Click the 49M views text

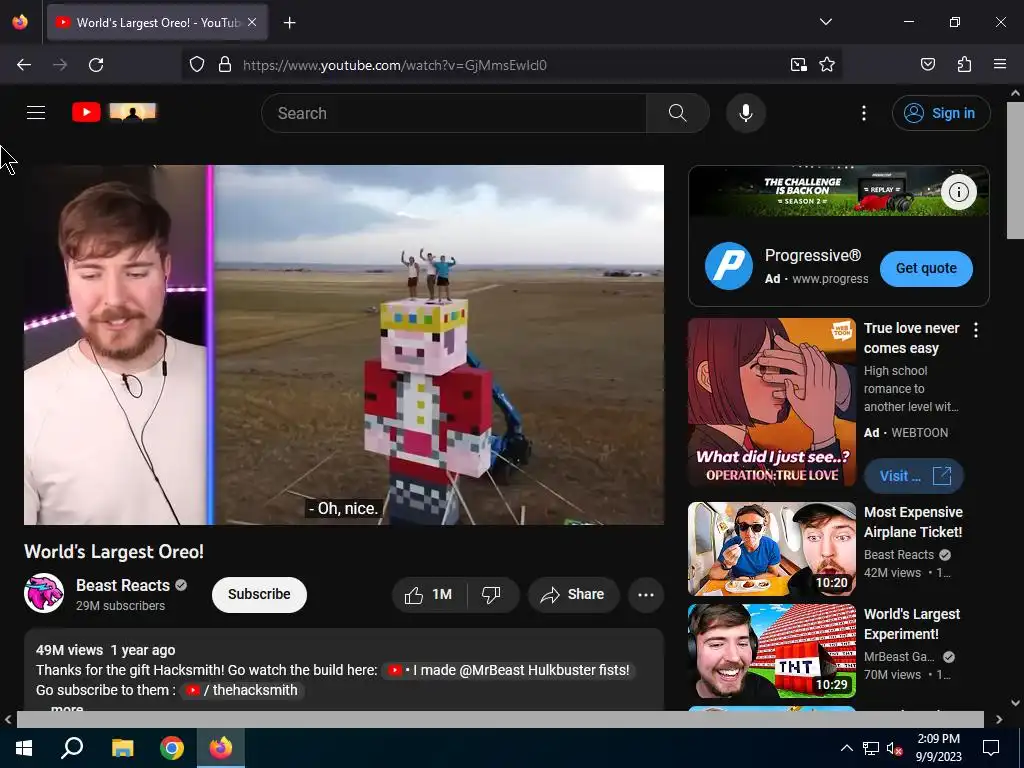(x=69, y=650)
